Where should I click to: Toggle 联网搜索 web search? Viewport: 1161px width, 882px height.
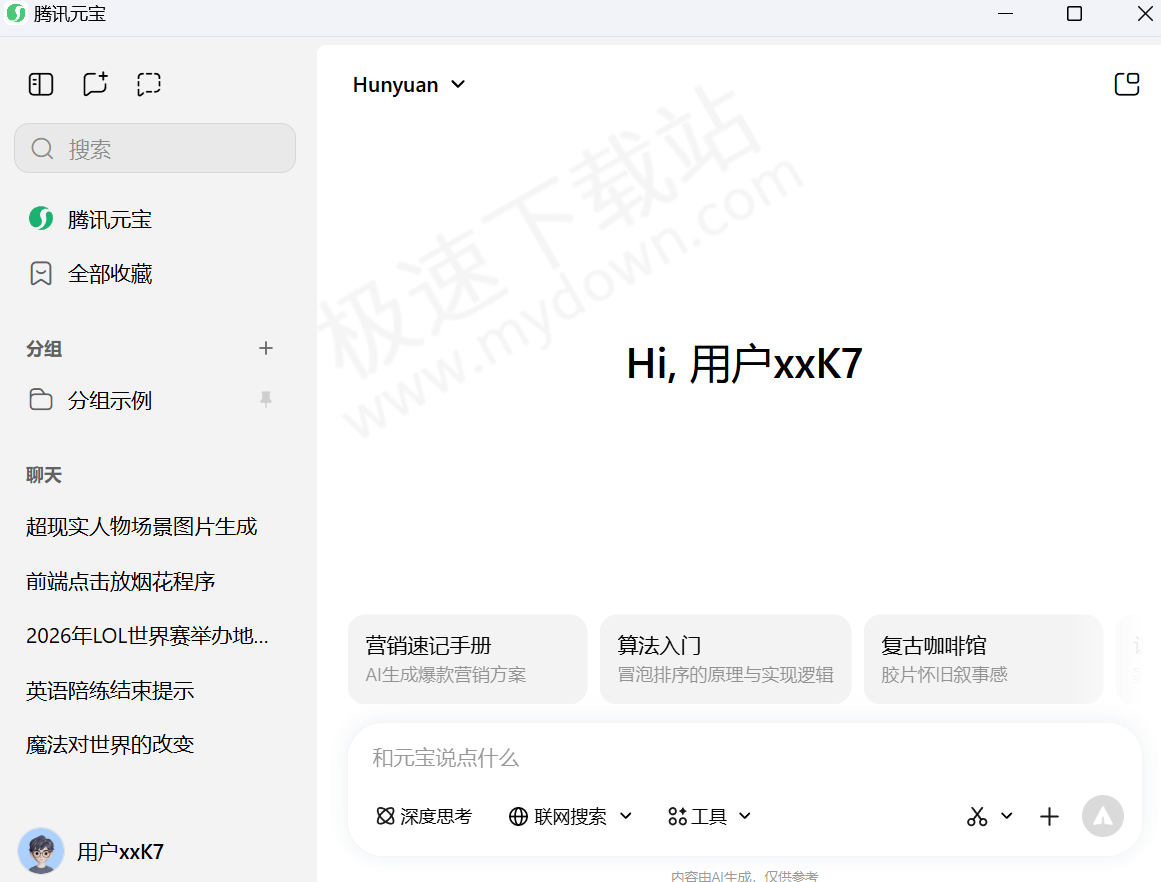560,817
